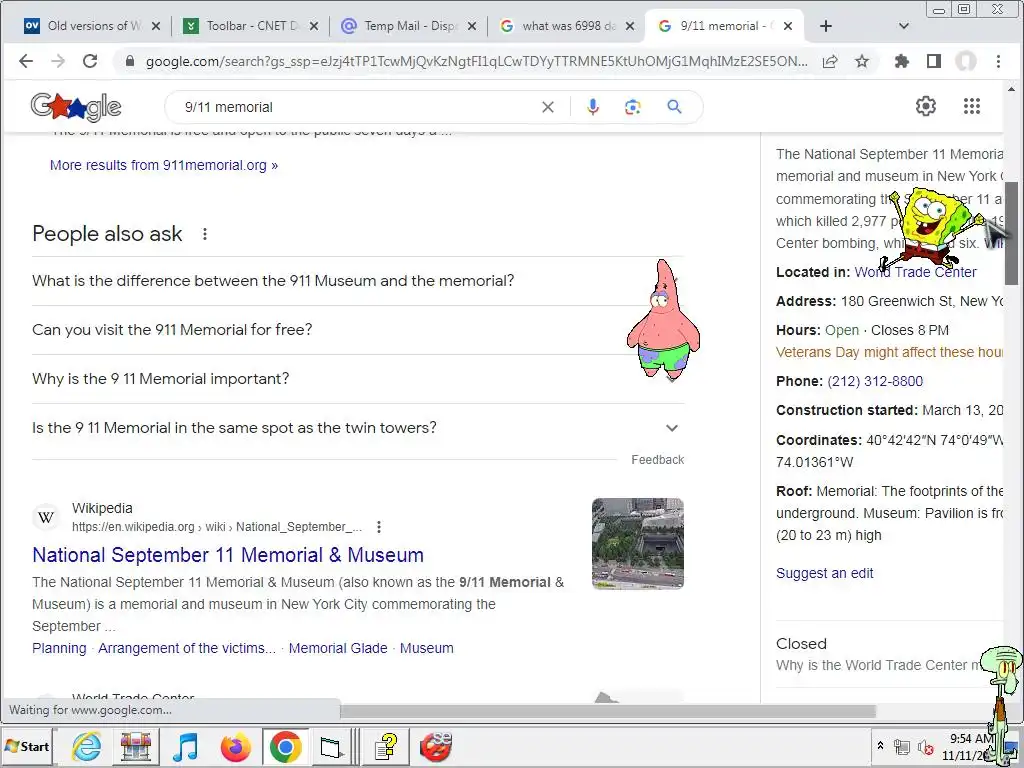Open More results from 911memorial.org
This screenshot has width=1024, height=768.
click(164, 165)
